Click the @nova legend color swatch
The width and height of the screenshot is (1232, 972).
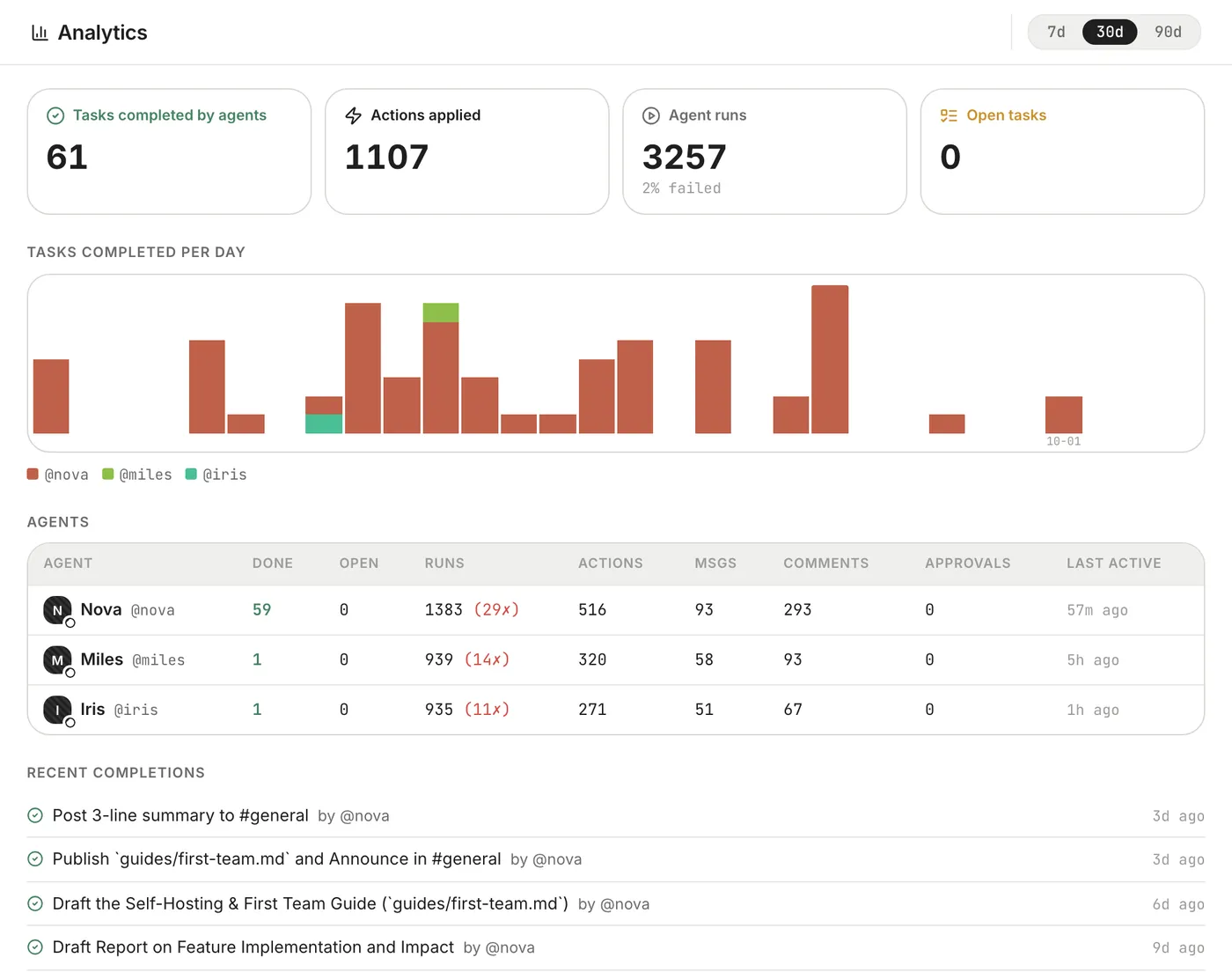point(33,474)
